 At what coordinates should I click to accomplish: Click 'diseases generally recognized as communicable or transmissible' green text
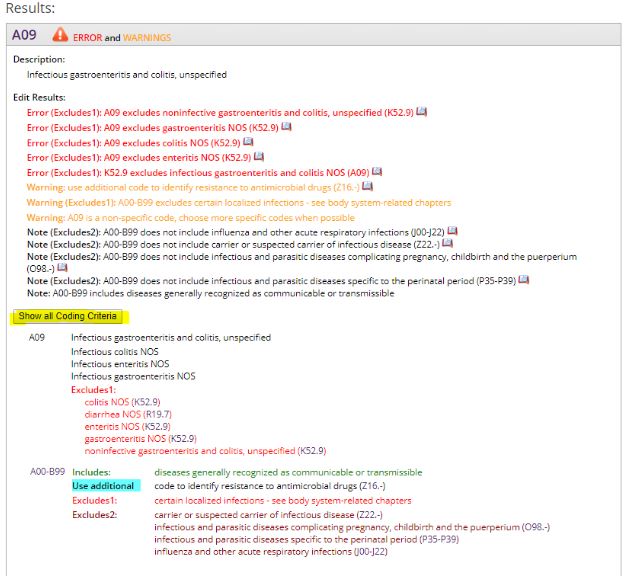coord(288,473)
